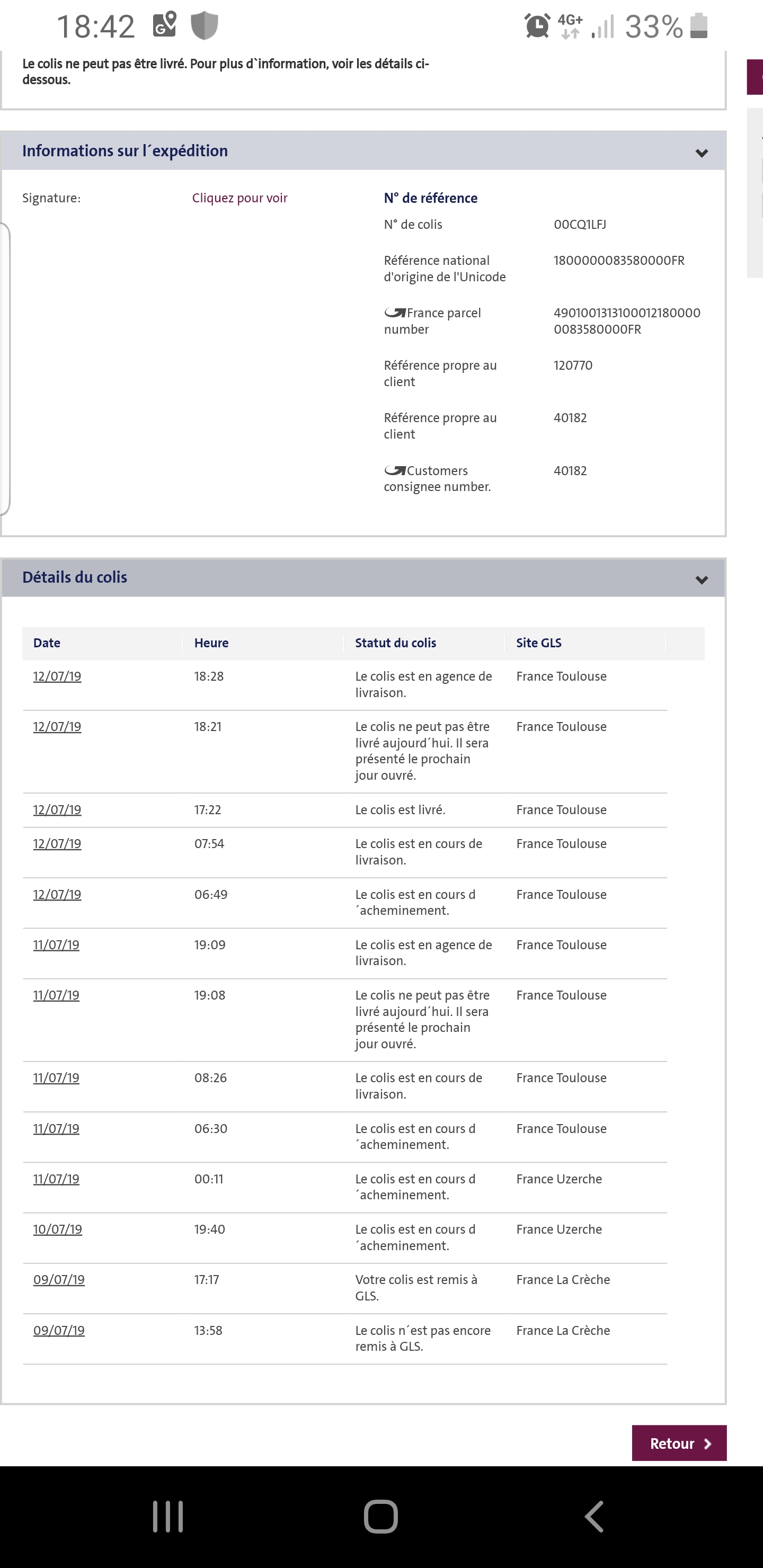
Task: Open signature via Cliquez pour voir
Action: 239,198
